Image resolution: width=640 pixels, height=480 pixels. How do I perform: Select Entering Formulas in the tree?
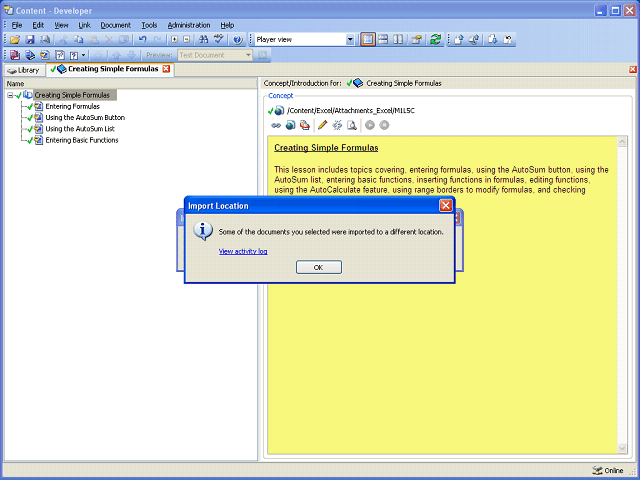click(x=72, y=107)
